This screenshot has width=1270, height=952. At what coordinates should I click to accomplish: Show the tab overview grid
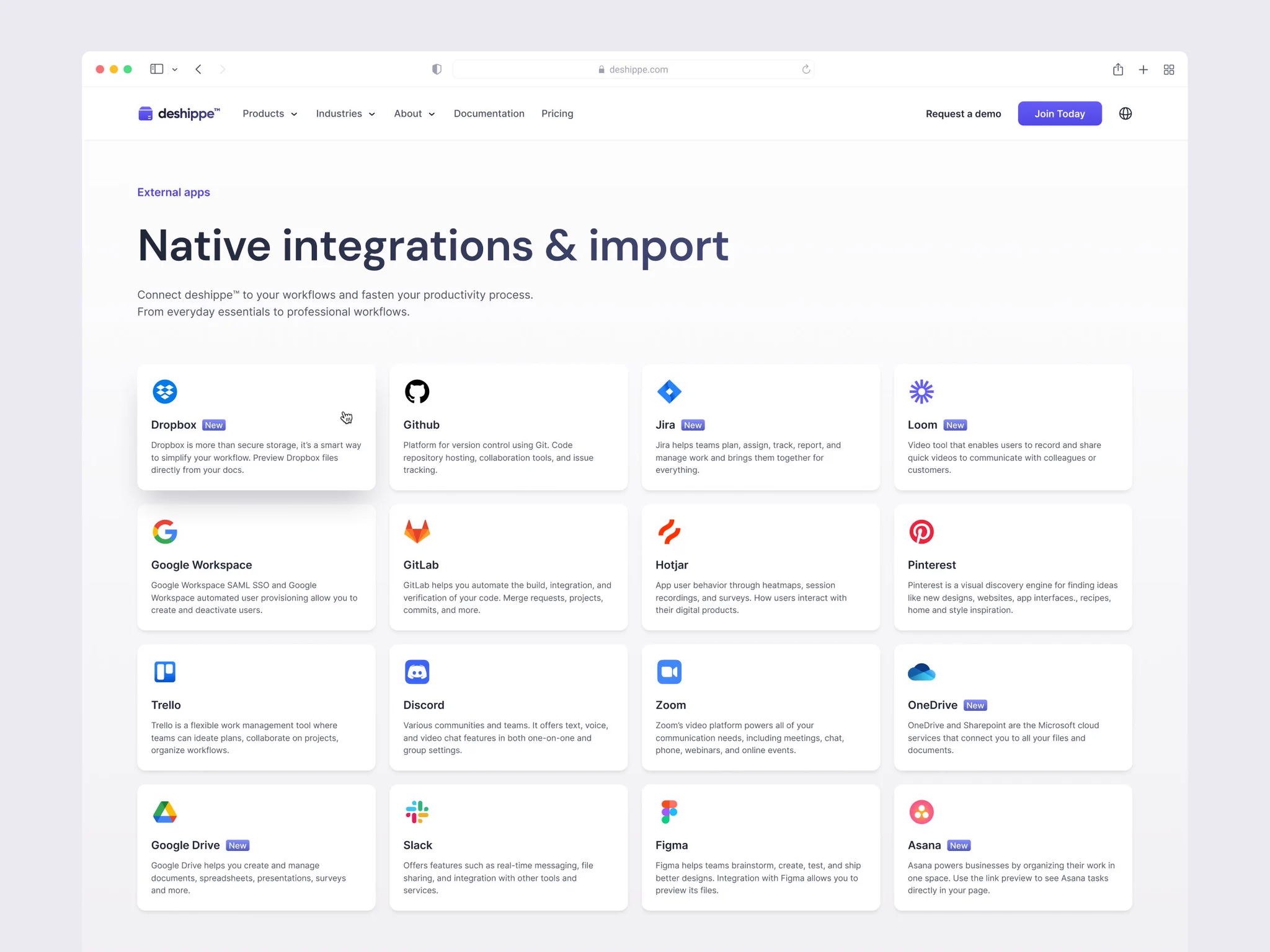[x=1169, y=70]
